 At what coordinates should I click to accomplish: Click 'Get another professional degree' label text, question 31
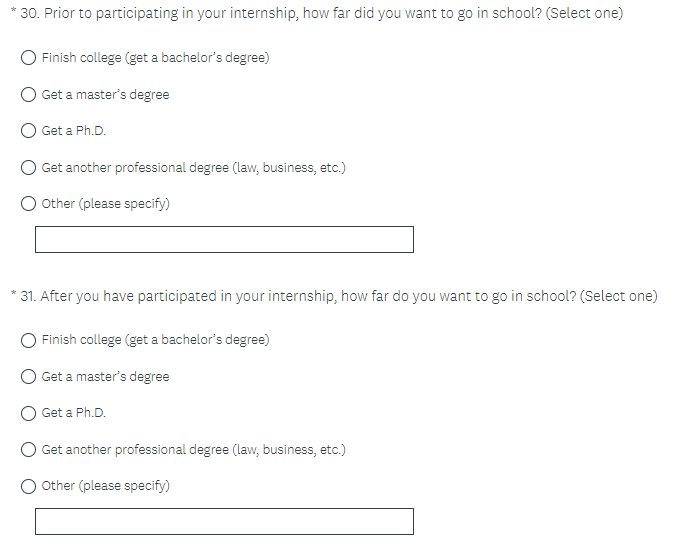pos(193,450)
